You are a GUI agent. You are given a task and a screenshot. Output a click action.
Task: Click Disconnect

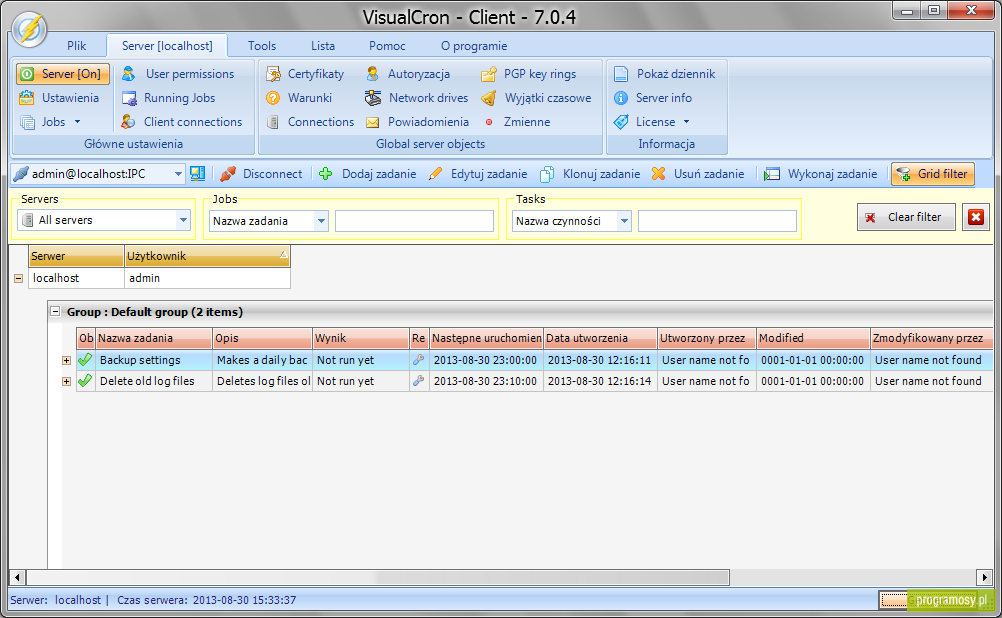pos(261,174)
